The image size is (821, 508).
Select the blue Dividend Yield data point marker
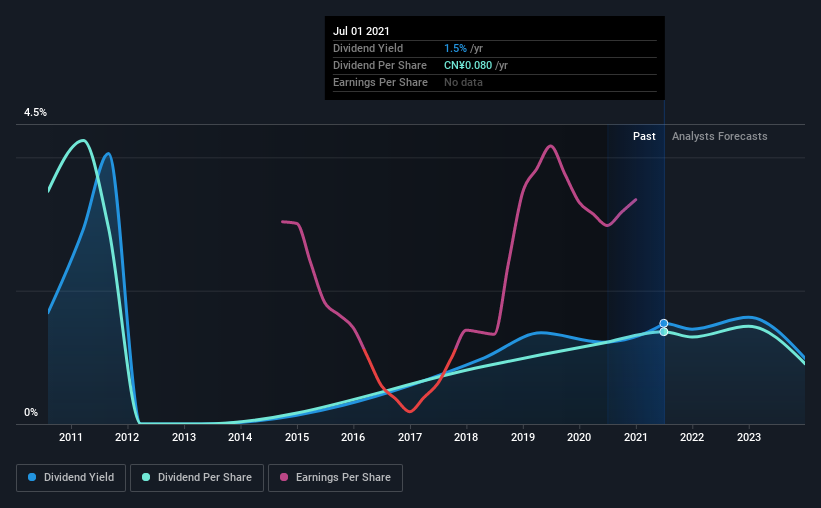click(x=663, y=323)
